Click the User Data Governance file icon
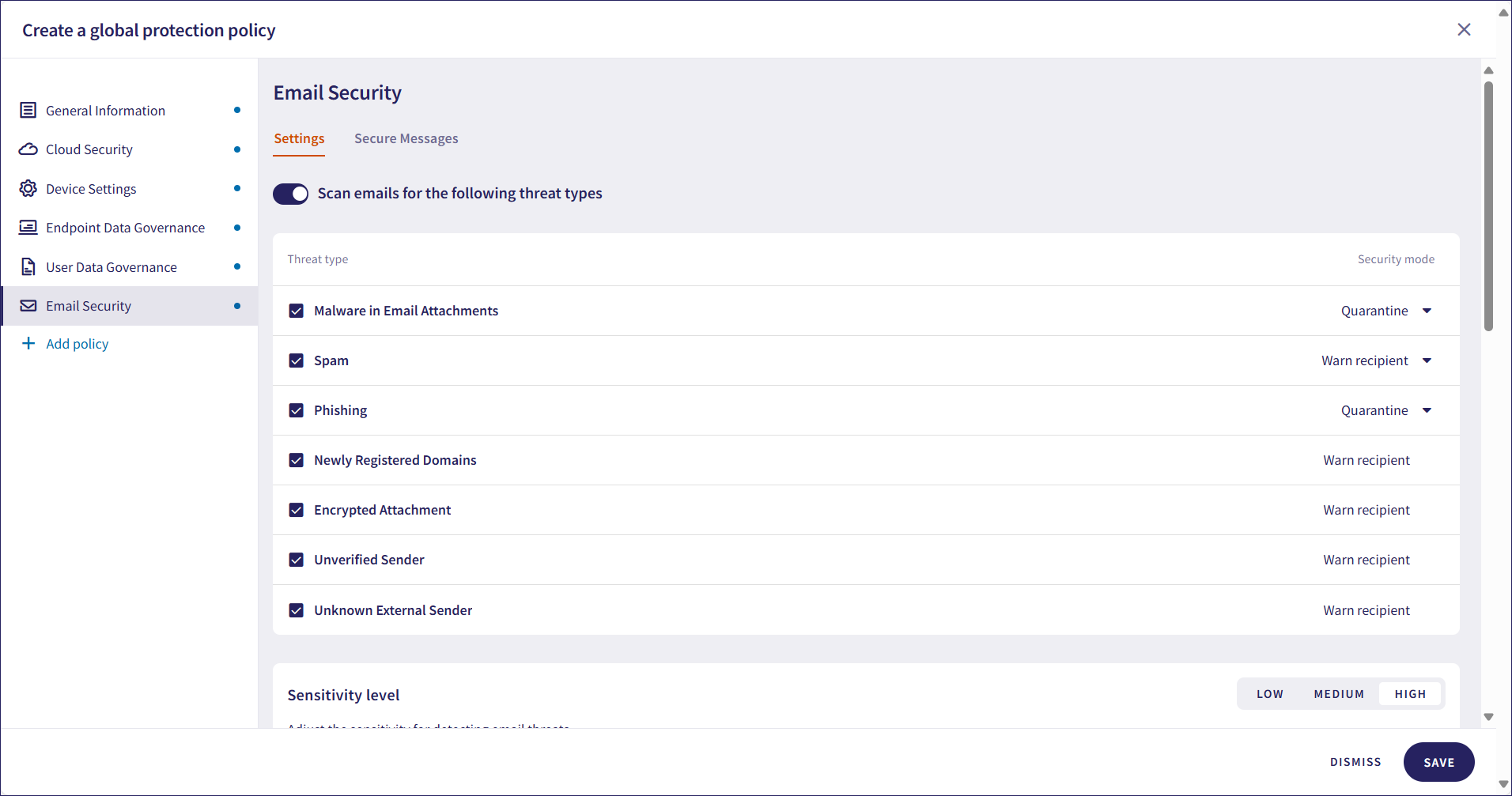 pyautogui.click(x=28, y=267)
